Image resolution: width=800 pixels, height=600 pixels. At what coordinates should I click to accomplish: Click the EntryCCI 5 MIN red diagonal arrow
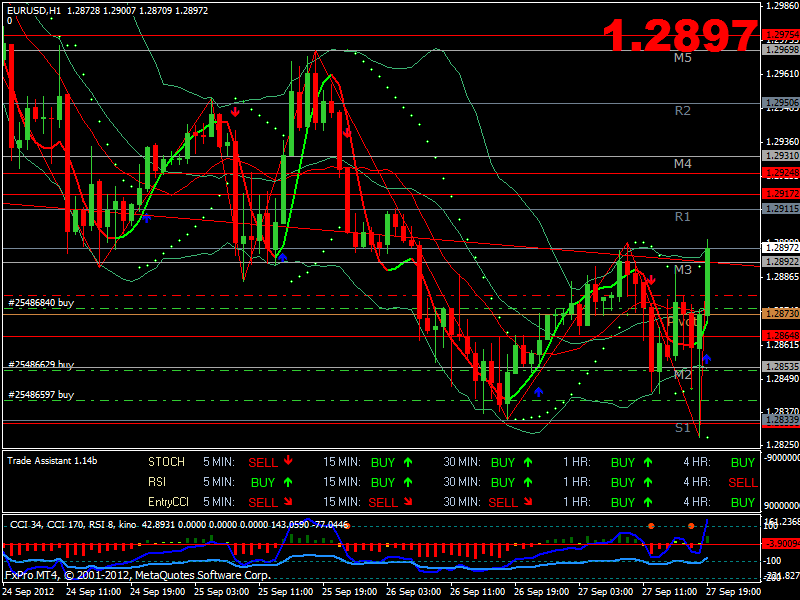pyautogui.click(x=288, y=502)
